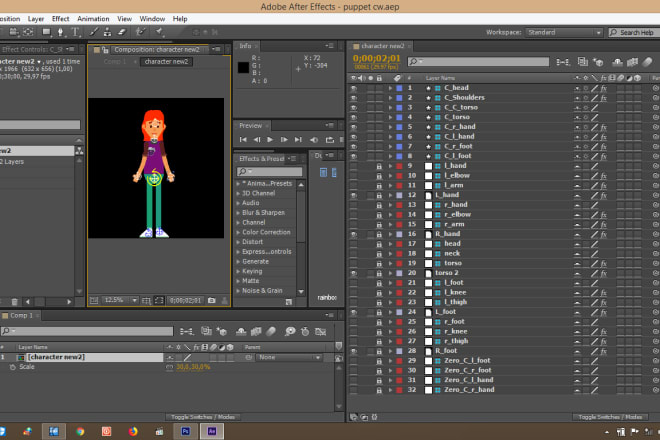
Task: Click the black color swatch in Info panel
Action: [243, 67]
